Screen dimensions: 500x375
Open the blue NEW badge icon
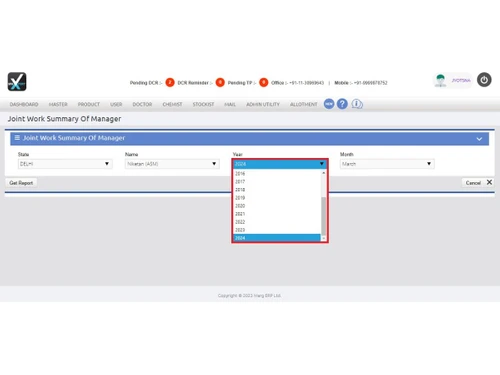[329, 104]
